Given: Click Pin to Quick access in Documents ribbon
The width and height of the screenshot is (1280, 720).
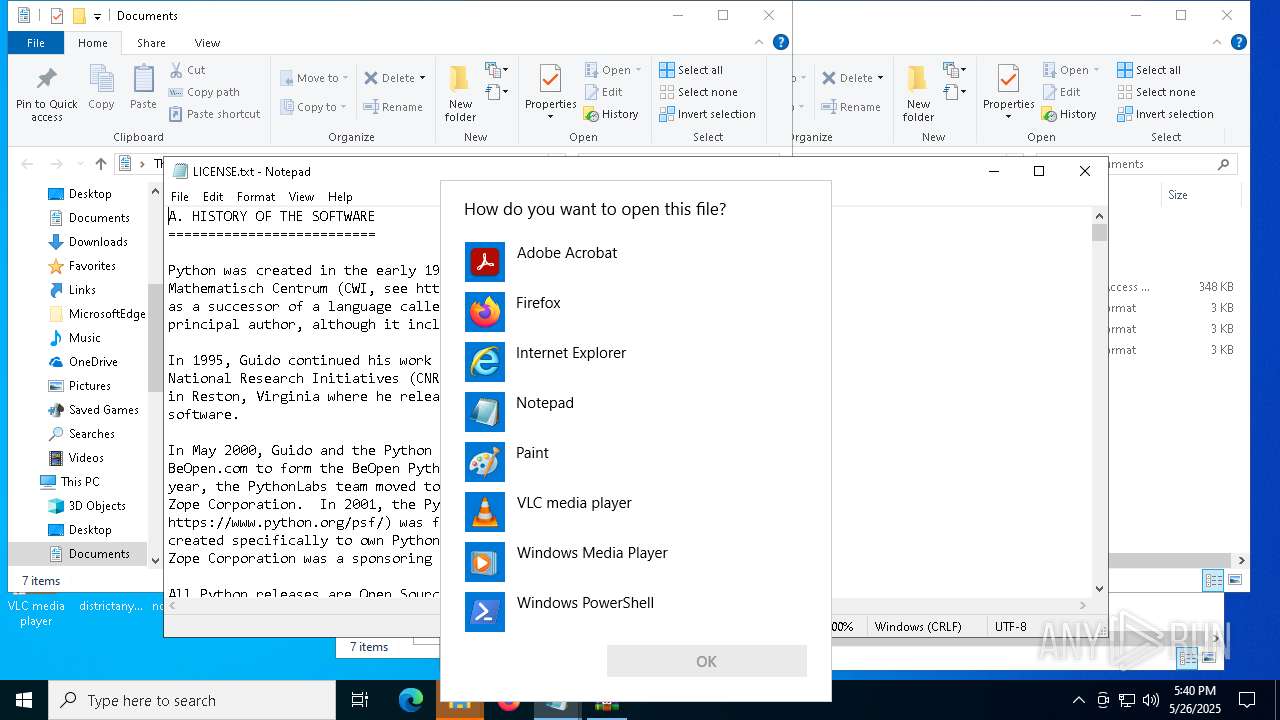Looking at the screenshot, I should (x=46, y=93).
